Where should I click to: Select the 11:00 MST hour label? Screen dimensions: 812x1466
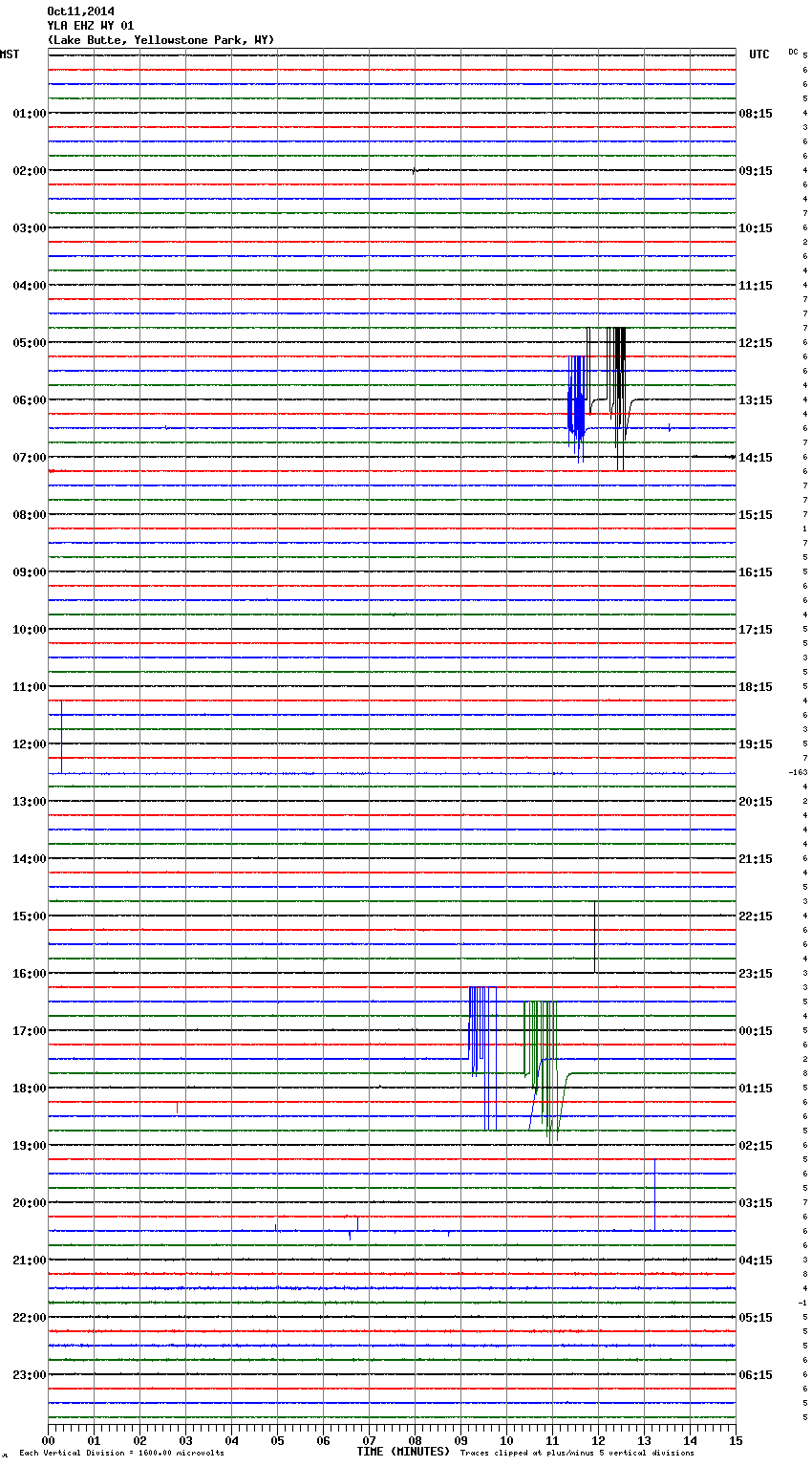pos(30,687)
